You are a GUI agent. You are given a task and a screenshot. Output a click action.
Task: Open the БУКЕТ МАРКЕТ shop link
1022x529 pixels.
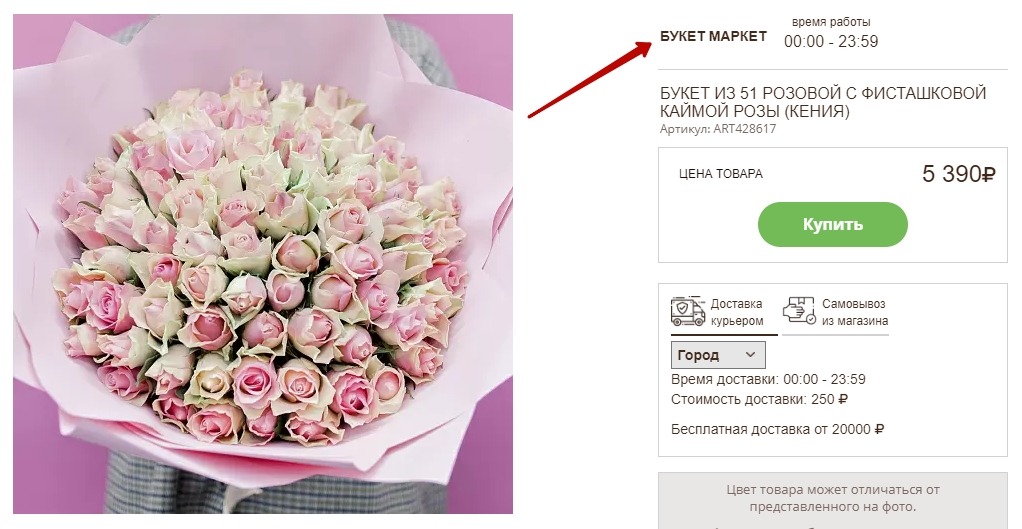pos(713,36)
